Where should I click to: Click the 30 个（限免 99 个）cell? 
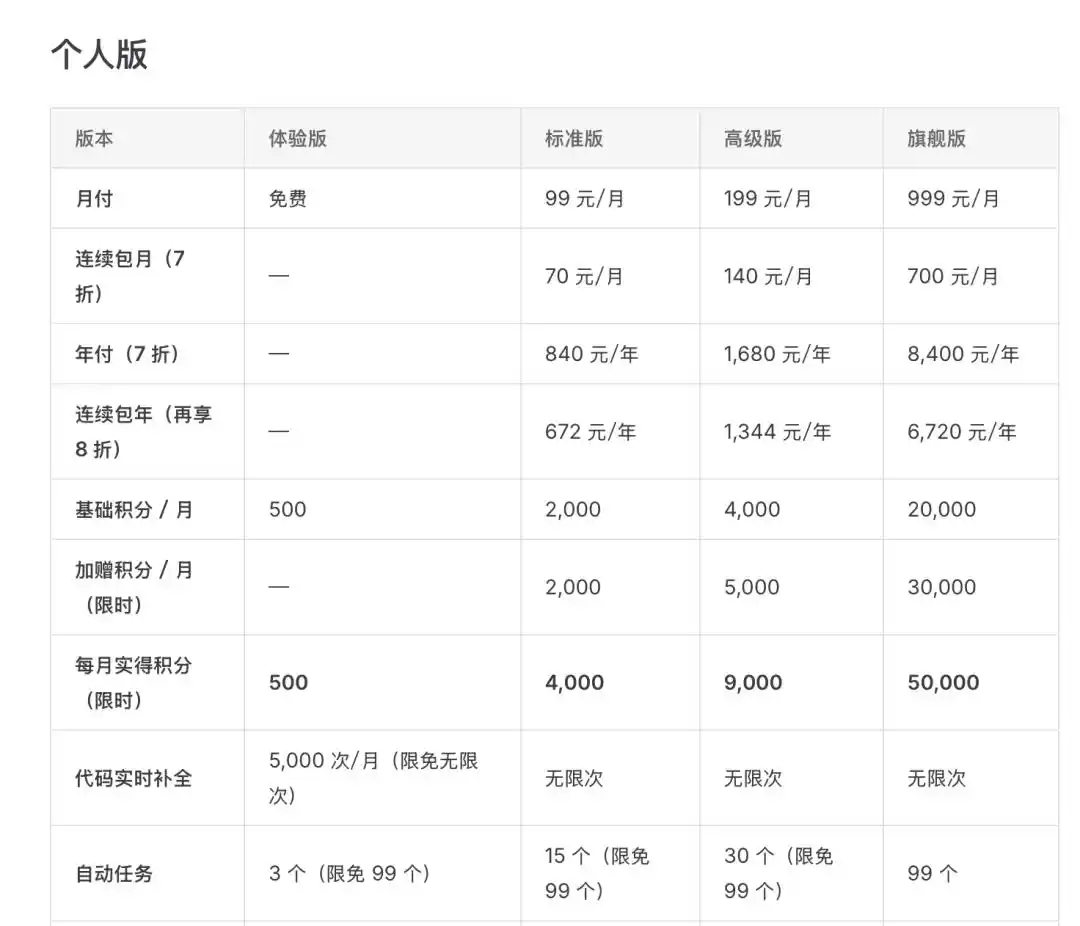[x=779, y=874]
